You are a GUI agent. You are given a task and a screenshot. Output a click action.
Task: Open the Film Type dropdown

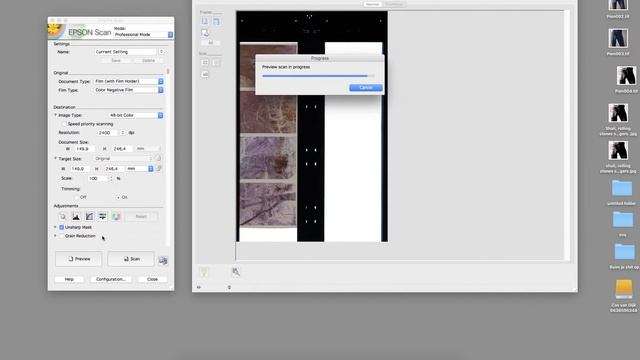[129, 90]
